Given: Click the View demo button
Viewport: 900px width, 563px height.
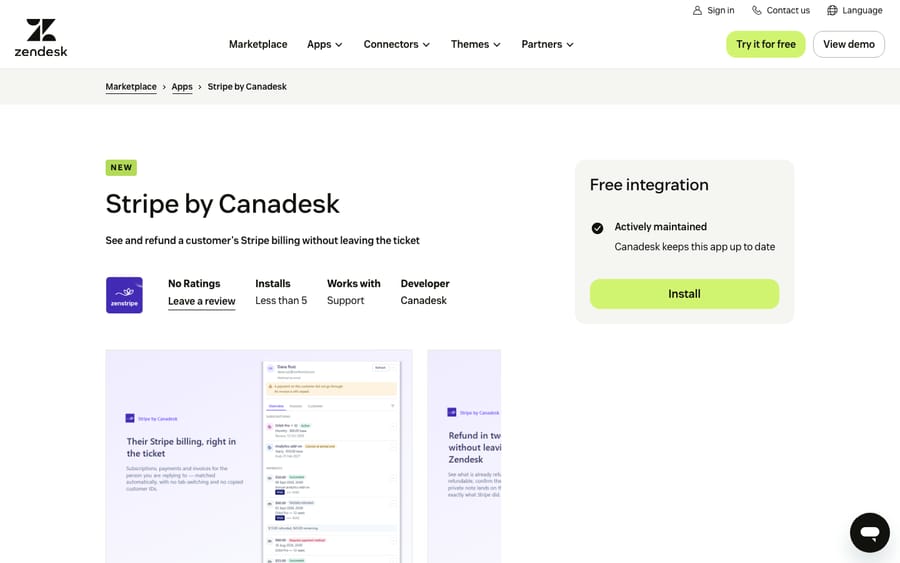Looking at the screenshot, I should pos(848,44).
